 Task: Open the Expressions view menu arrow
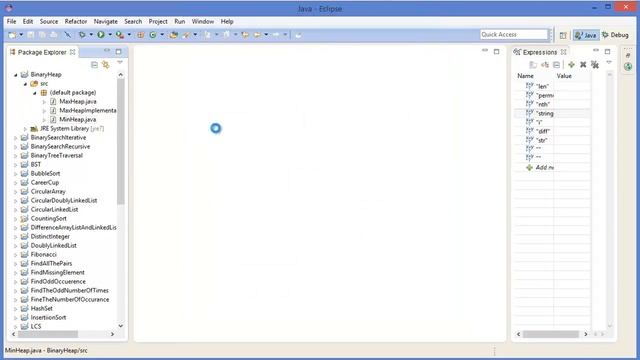[x=609, y=62]
